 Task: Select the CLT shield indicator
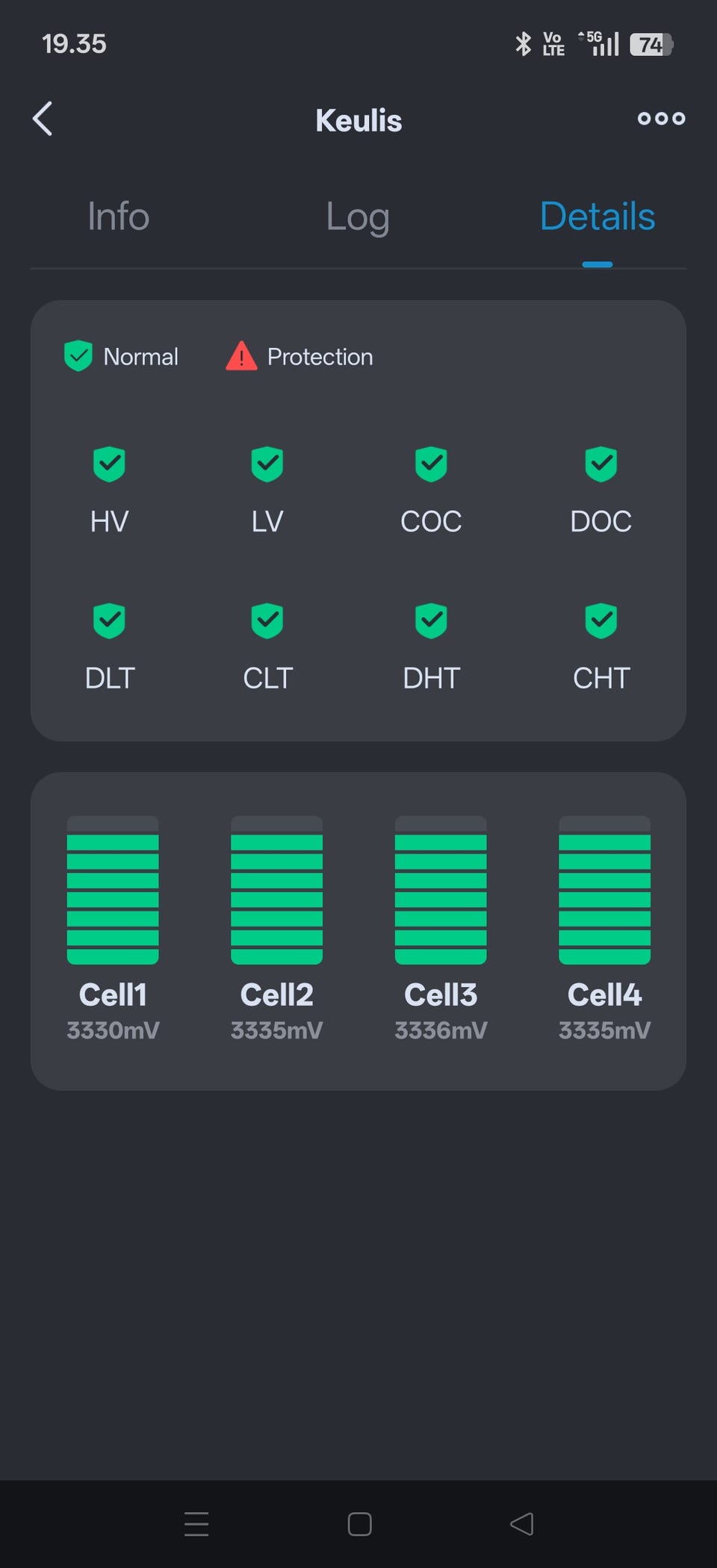267,620
